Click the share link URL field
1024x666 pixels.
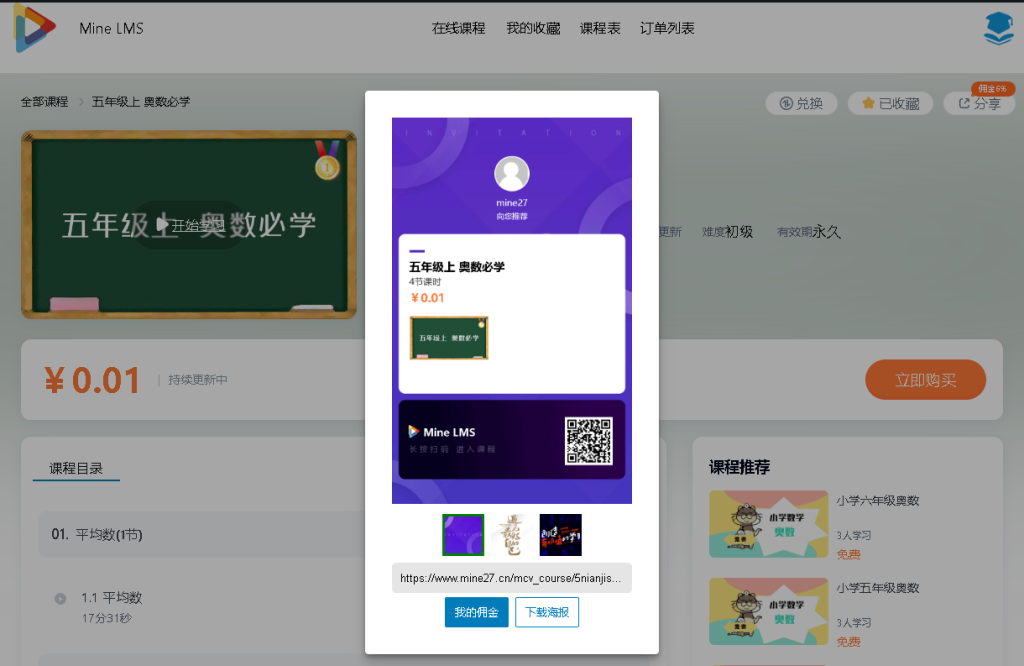(512, 578)
